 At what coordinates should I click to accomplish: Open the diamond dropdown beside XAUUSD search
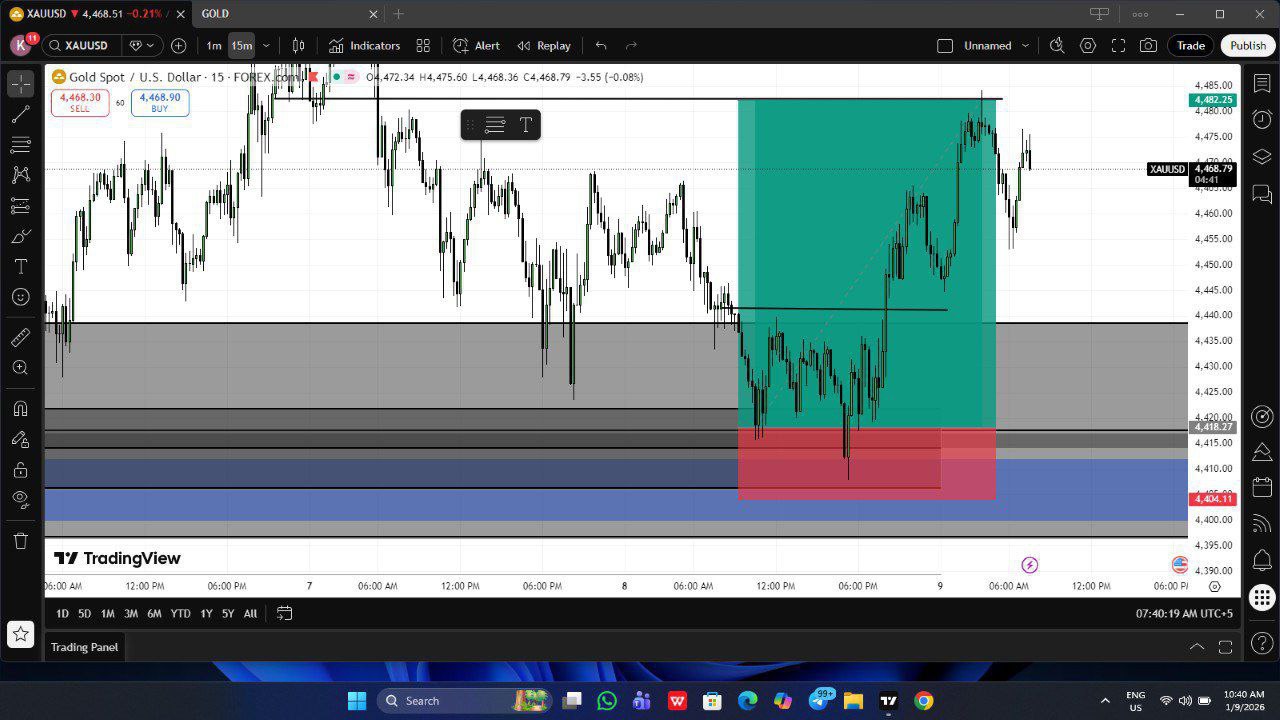coord(140,45)
